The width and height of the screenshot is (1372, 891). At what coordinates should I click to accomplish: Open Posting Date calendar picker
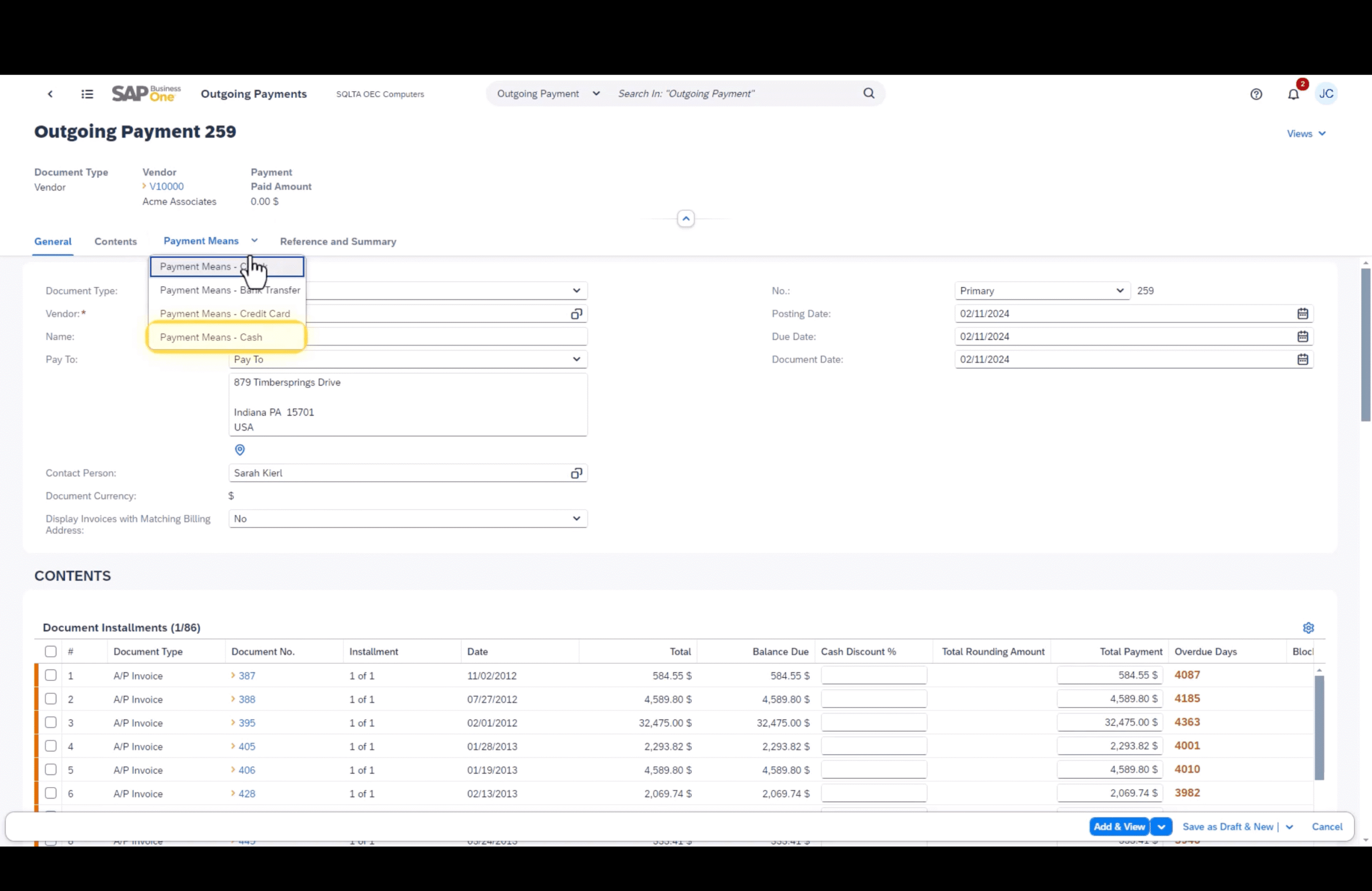coord(1302,313)
